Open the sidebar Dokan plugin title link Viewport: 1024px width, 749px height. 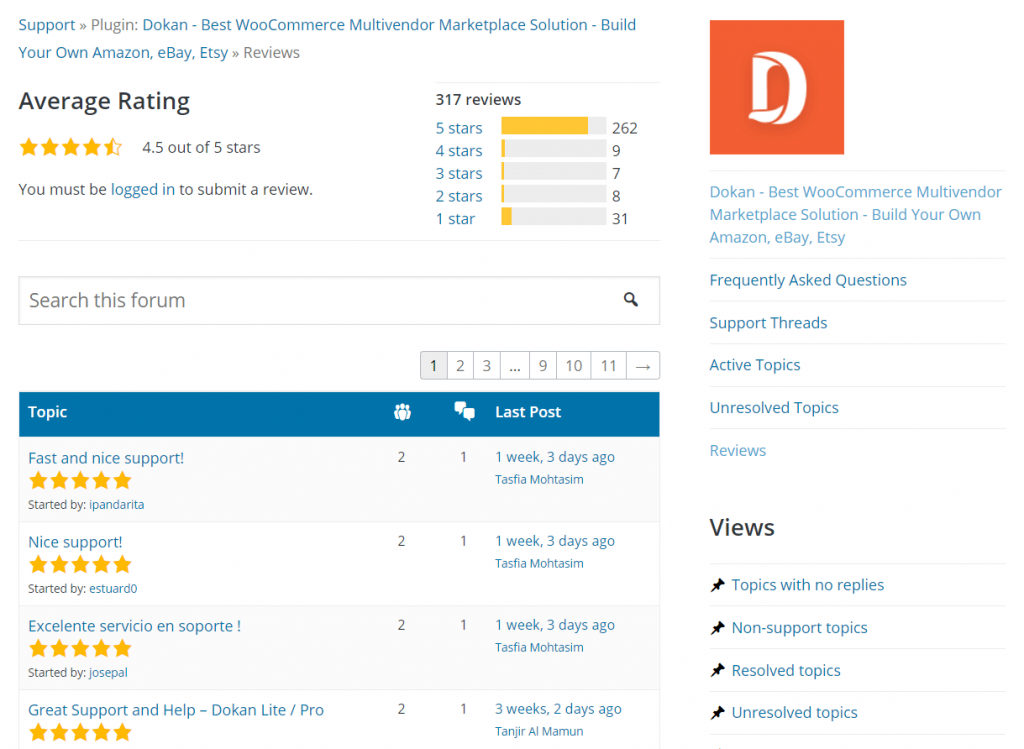[856, 214]
